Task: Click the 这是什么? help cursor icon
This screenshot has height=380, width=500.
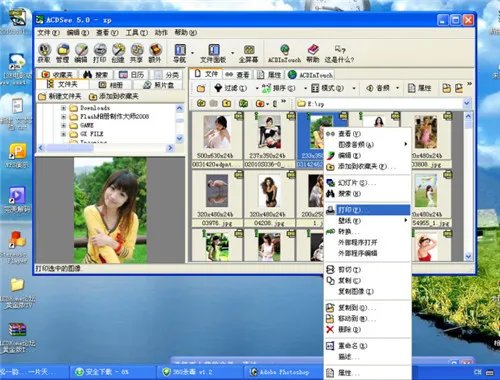Action: click(339, 53)
